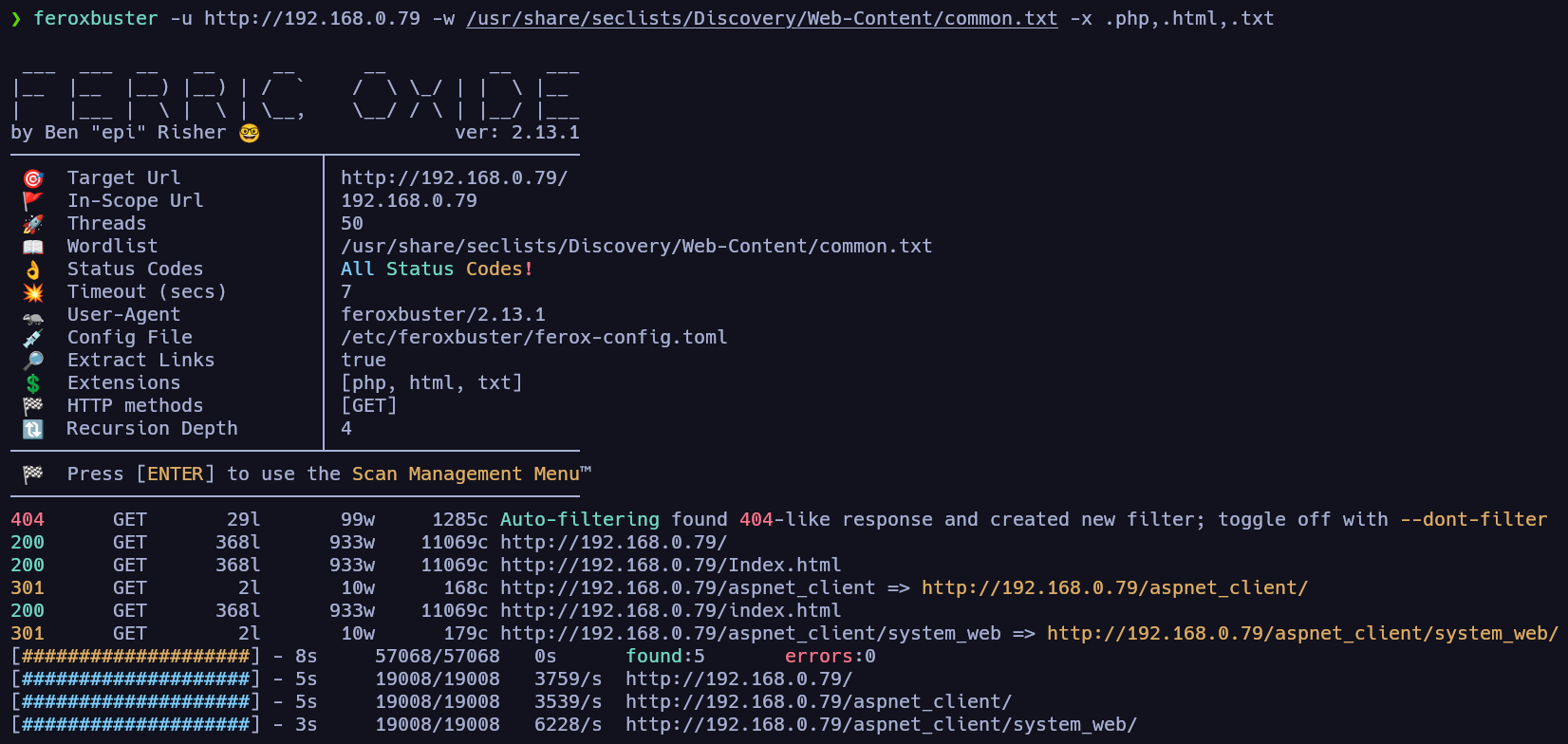Click the 301 status on the 168c row

tap(28, 588)
